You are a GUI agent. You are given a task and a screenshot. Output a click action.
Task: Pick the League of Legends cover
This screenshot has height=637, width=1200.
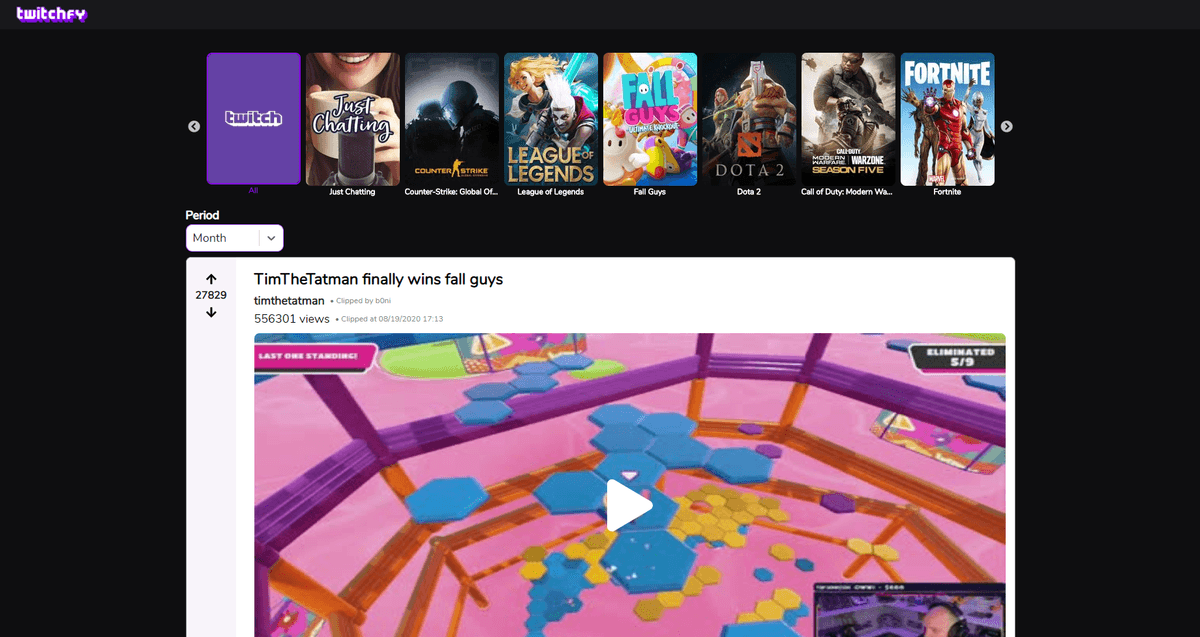pyautogui.click(x=551, y=119)
